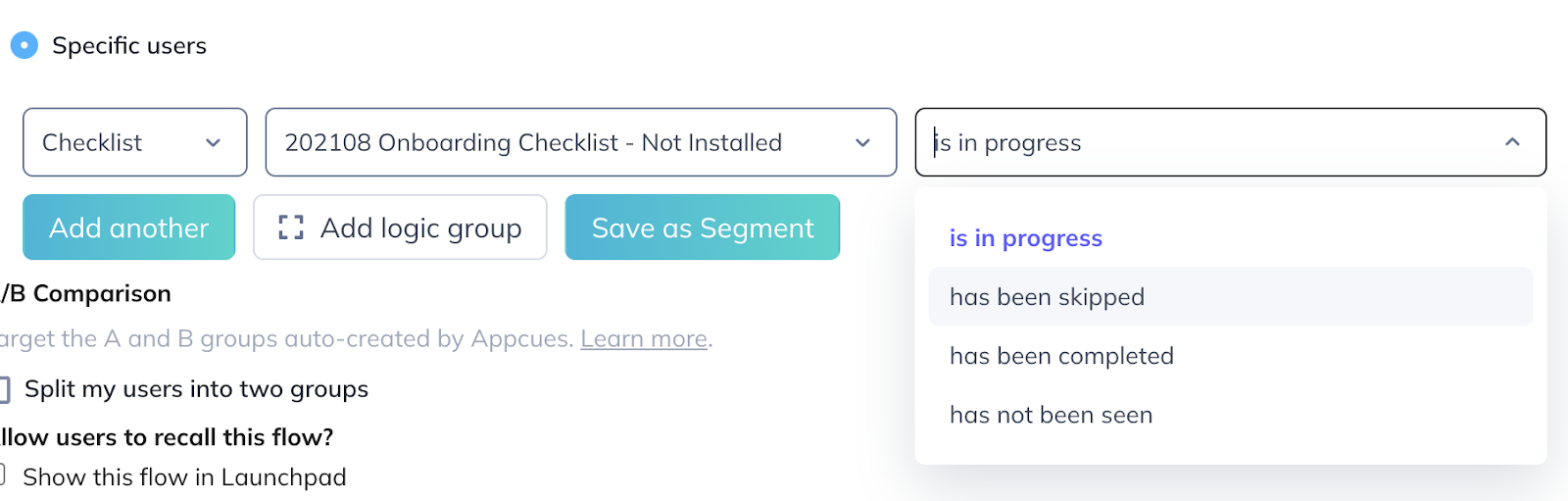Save the targeting as a Segment

click(702, 227)
